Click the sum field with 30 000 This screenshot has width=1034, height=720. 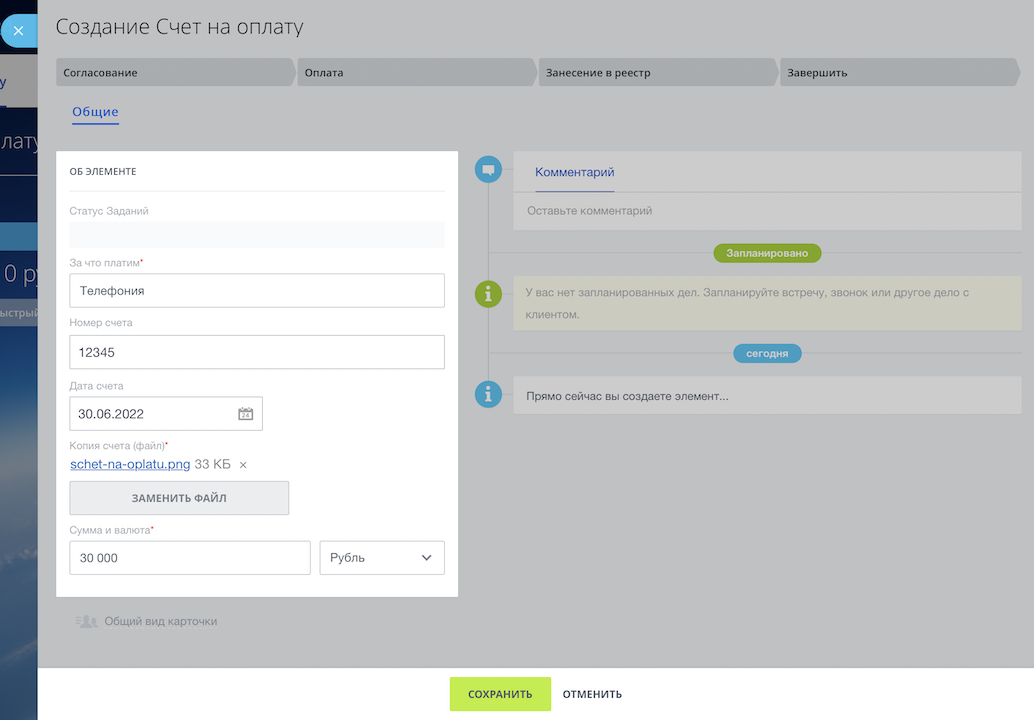coord(190,558)
